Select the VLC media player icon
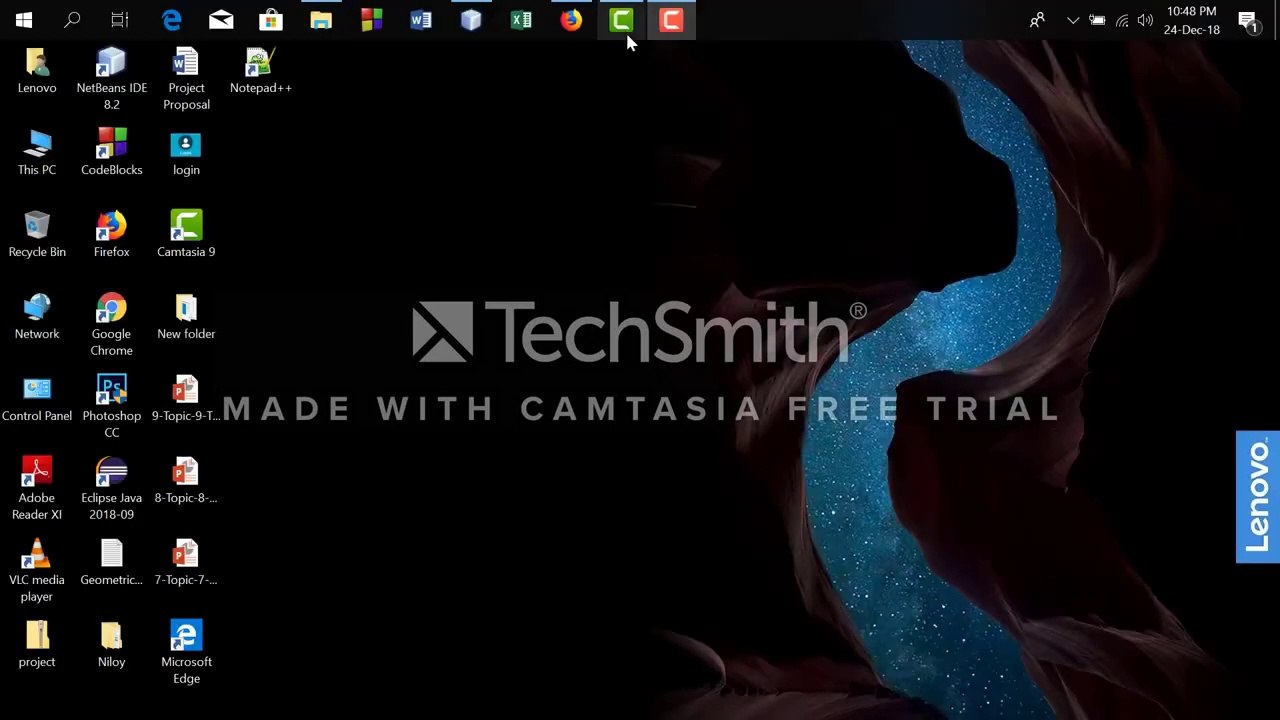Viewport: 1280px width, 720px height. [37, 556]
